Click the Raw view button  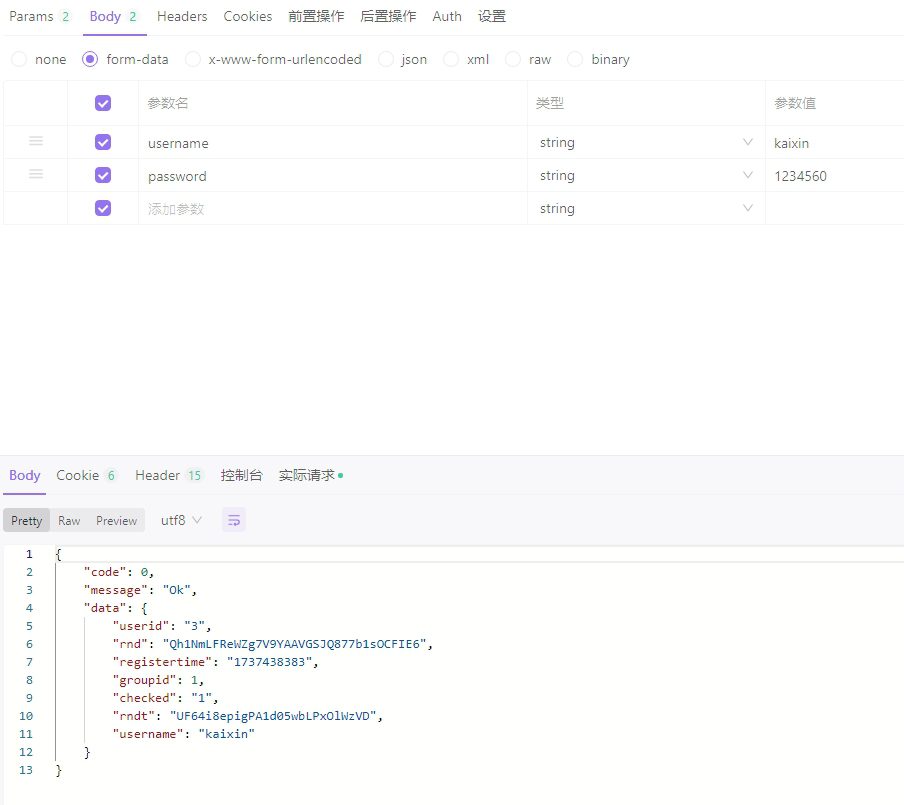(69, 520)
